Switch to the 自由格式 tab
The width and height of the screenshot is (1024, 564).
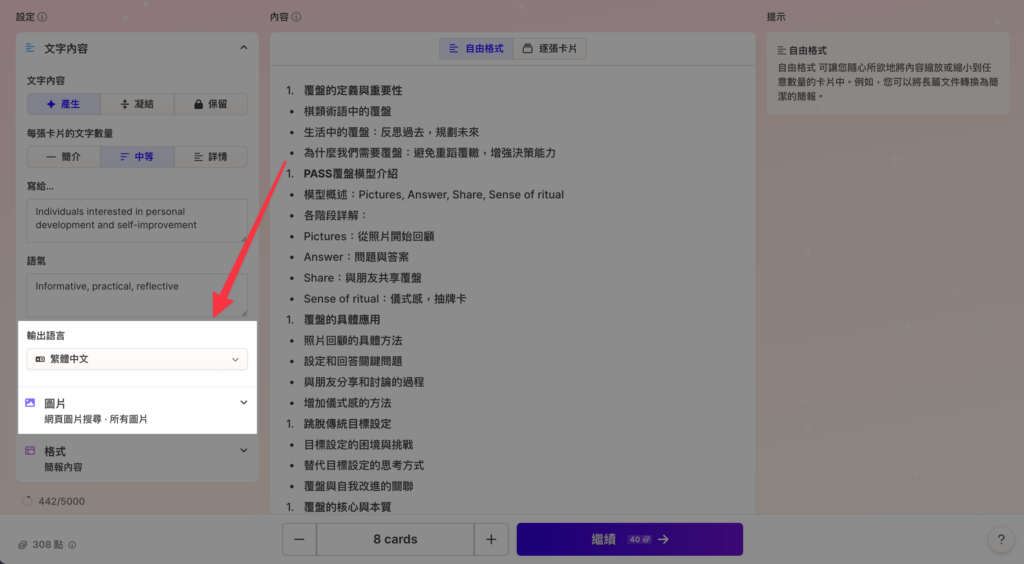tap(476, 48)
